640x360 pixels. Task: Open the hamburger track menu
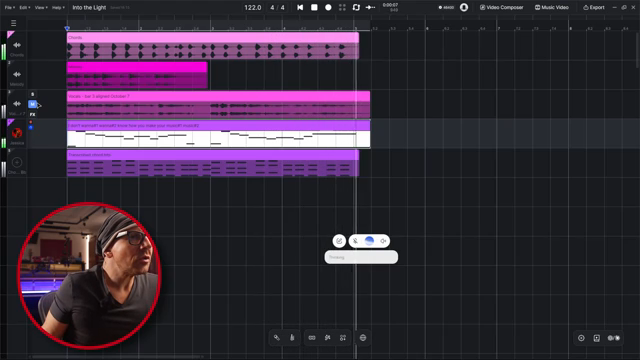13,23
